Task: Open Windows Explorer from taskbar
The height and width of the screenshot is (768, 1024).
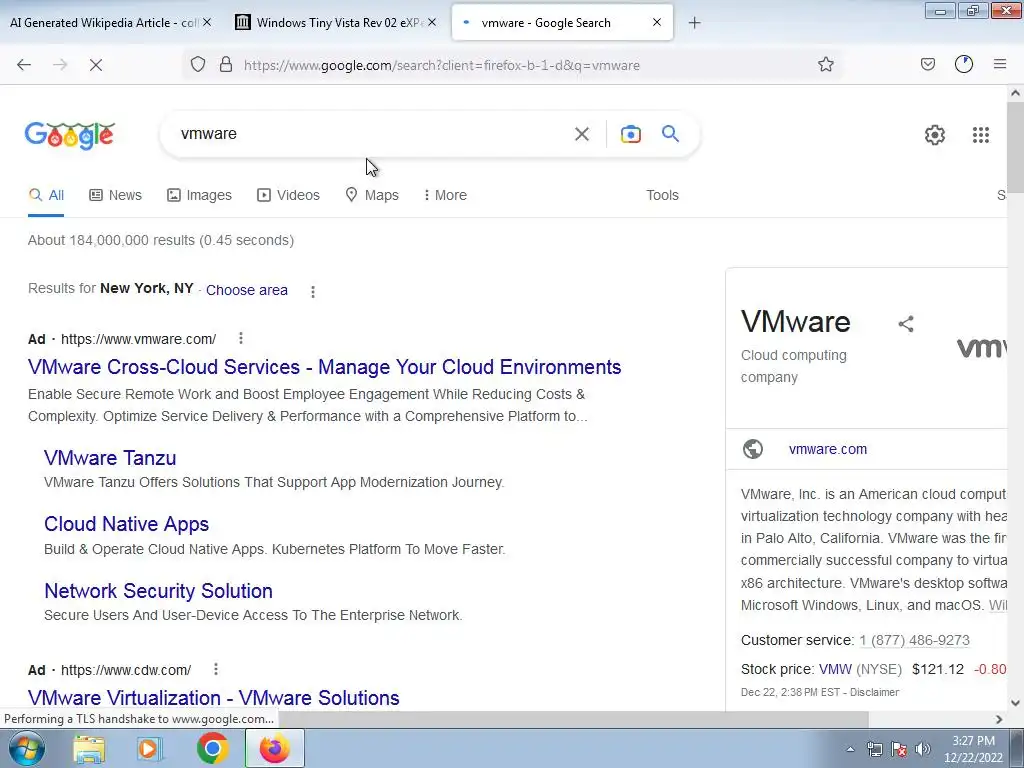Action: (89, 748)
